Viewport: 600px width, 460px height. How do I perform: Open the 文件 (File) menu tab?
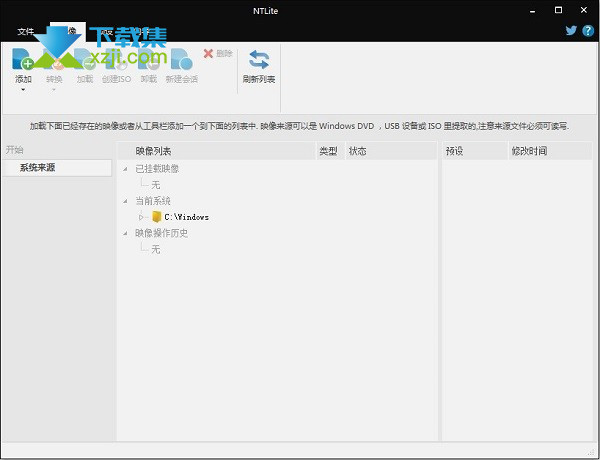click(25, 31)
